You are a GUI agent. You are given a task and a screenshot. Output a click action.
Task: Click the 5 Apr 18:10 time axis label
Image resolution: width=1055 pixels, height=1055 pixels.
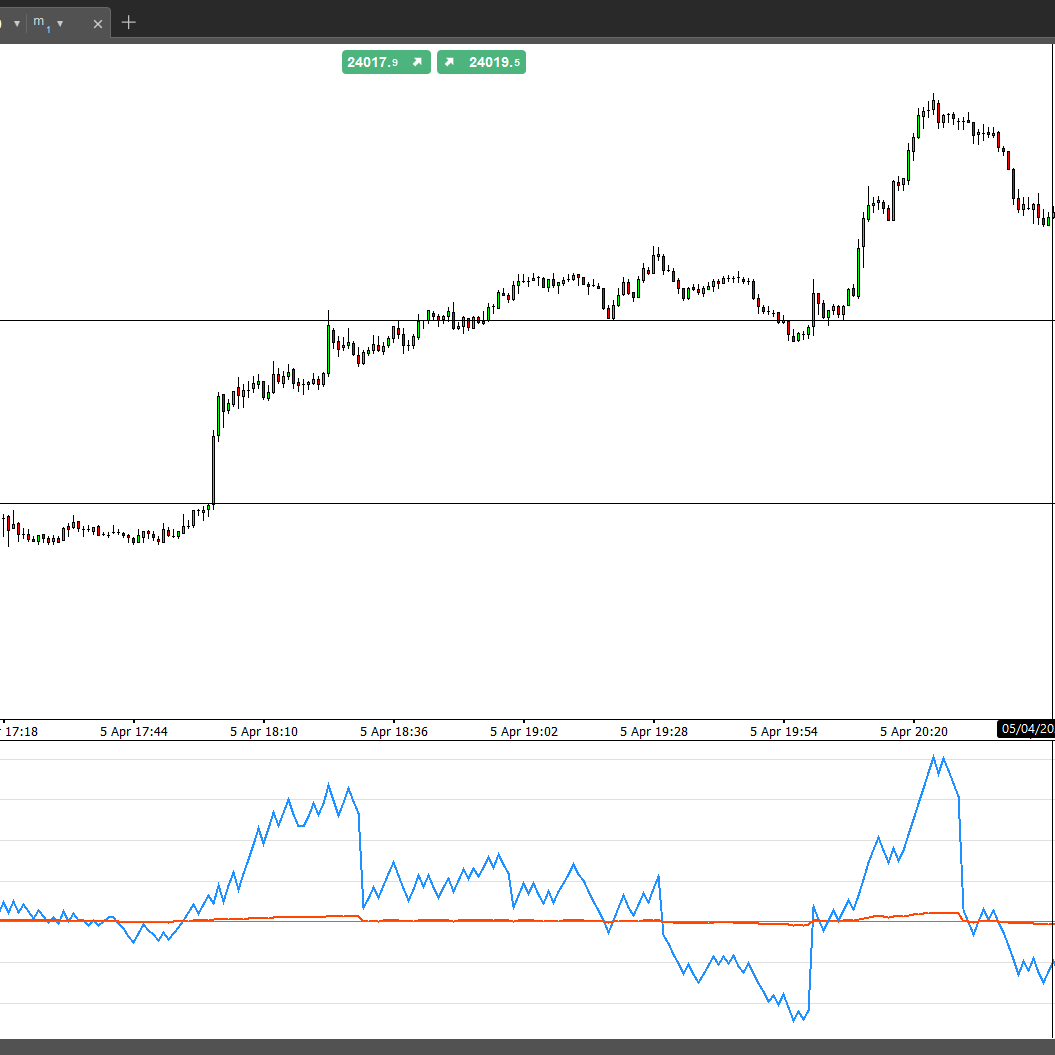pyautogui.click(x=264, y=731)
